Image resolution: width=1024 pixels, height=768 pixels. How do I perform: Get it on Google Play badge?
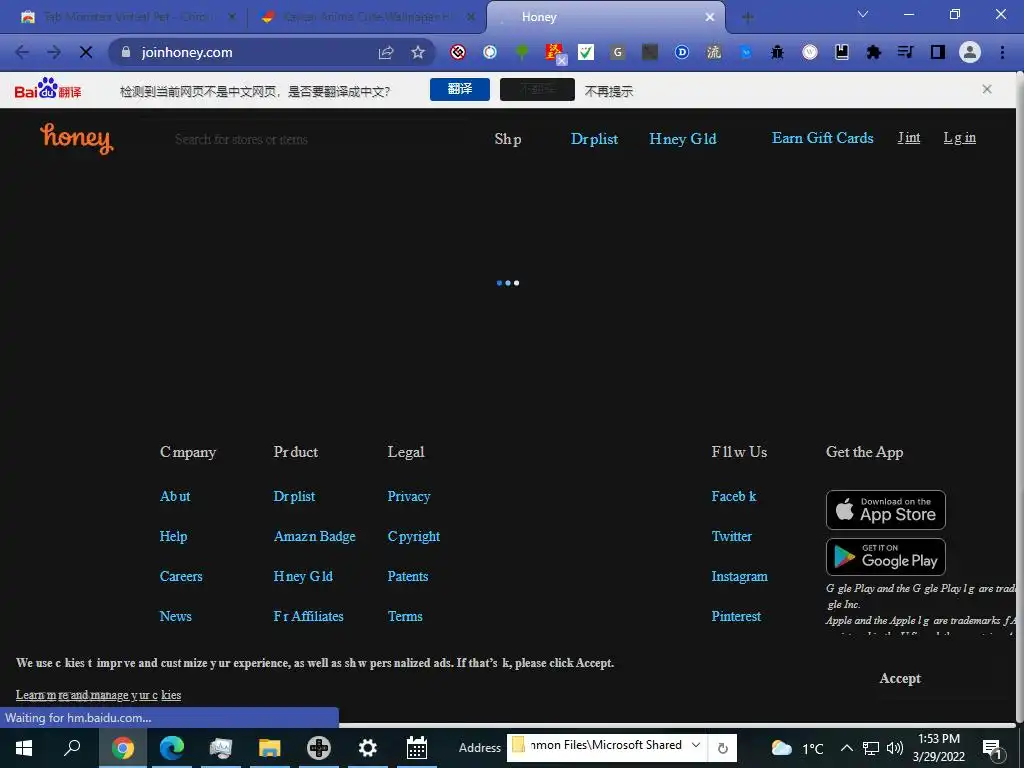[886, 556]
